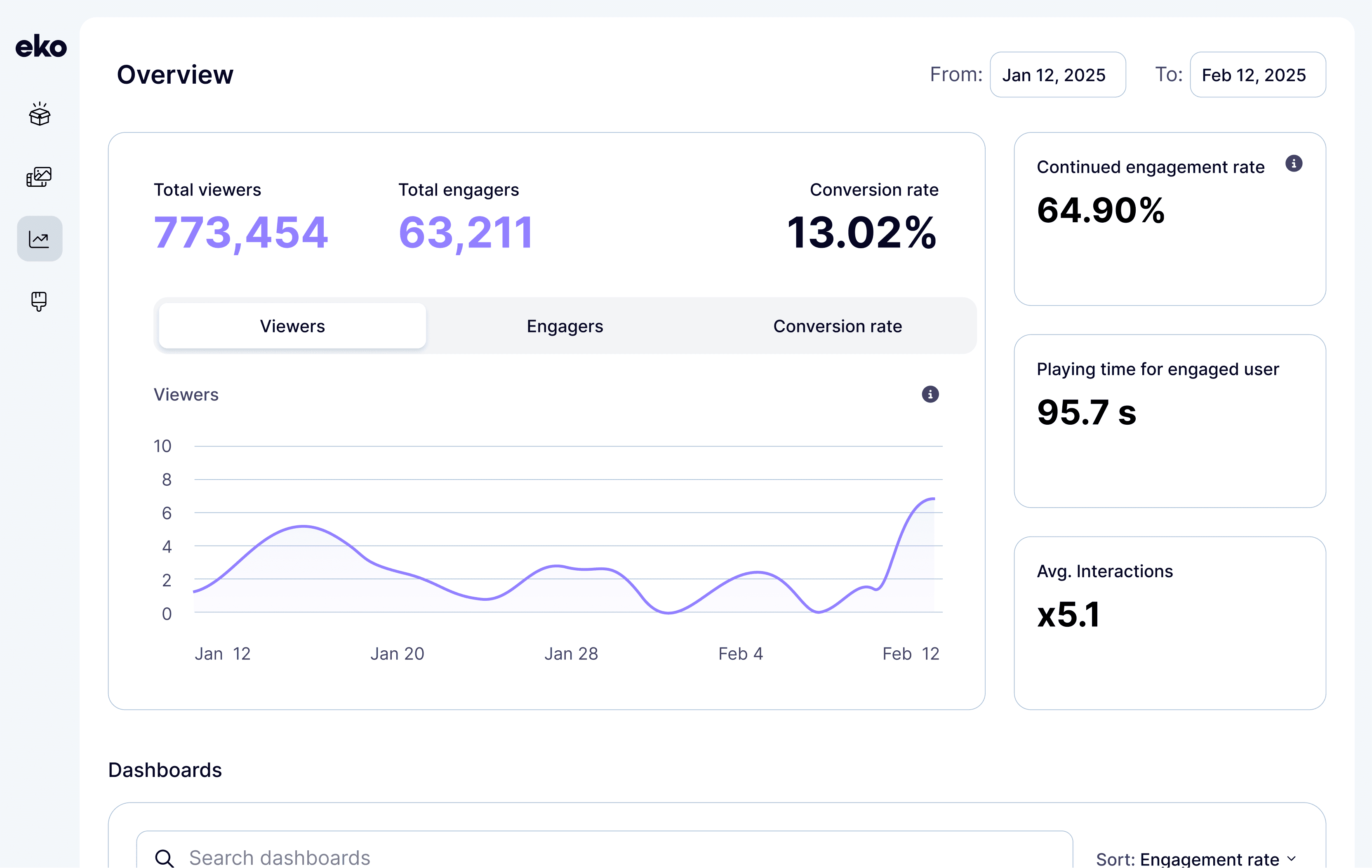Open the From date picker Jan 12, 2025
Image resolution: width=1372 pixels, height=868 pixels.
point(1057,75)
